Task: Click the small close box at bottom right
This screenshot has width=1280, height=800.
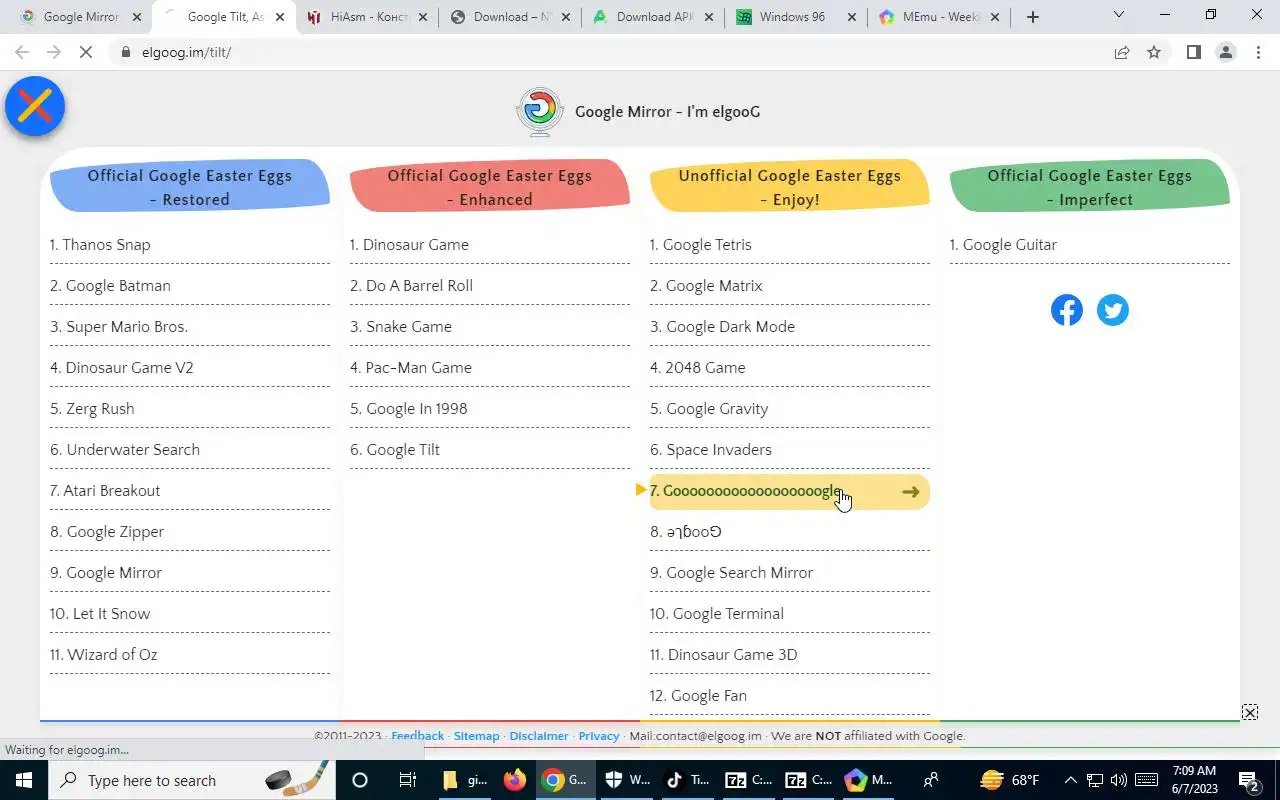Action: point(1250,712)
